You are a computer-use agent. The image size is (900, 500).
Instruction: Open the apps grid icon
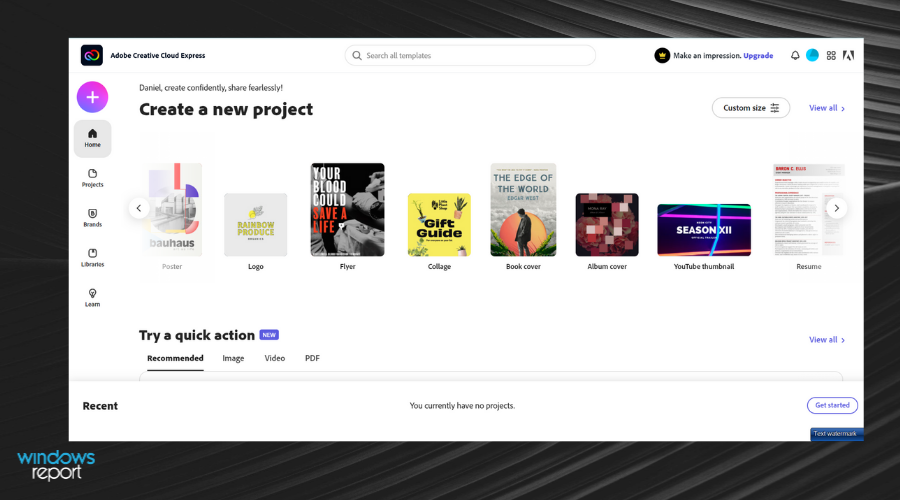pos(831,56)
